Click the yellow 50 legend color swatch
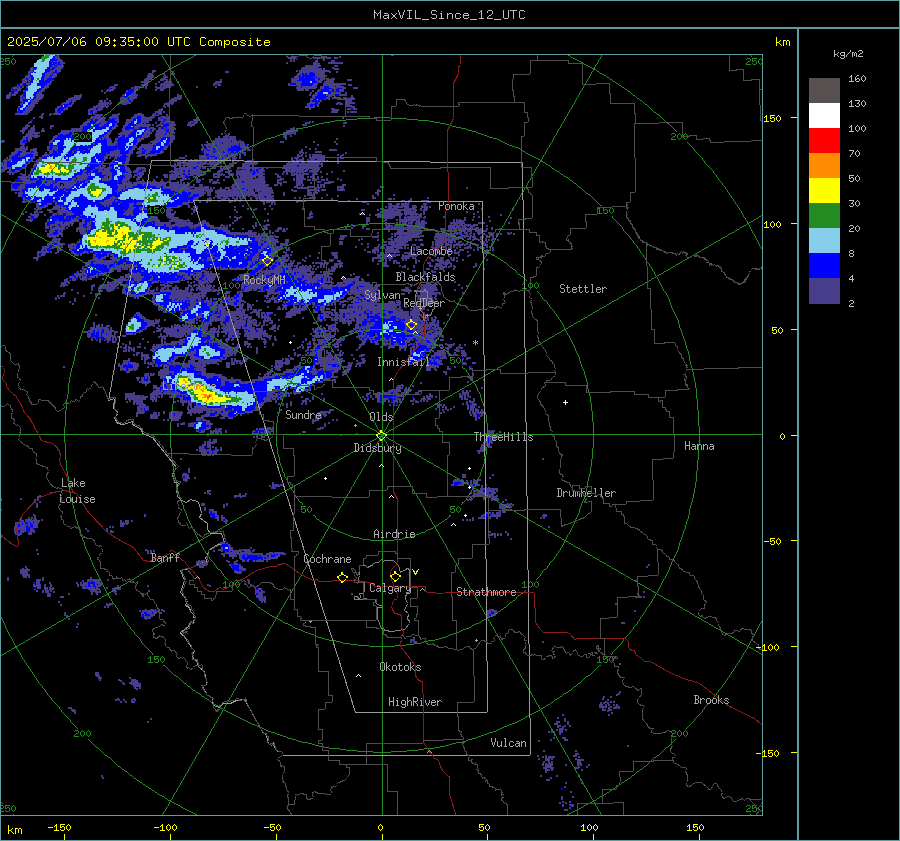This screenshot has height=841, width=900. (824, 191)
